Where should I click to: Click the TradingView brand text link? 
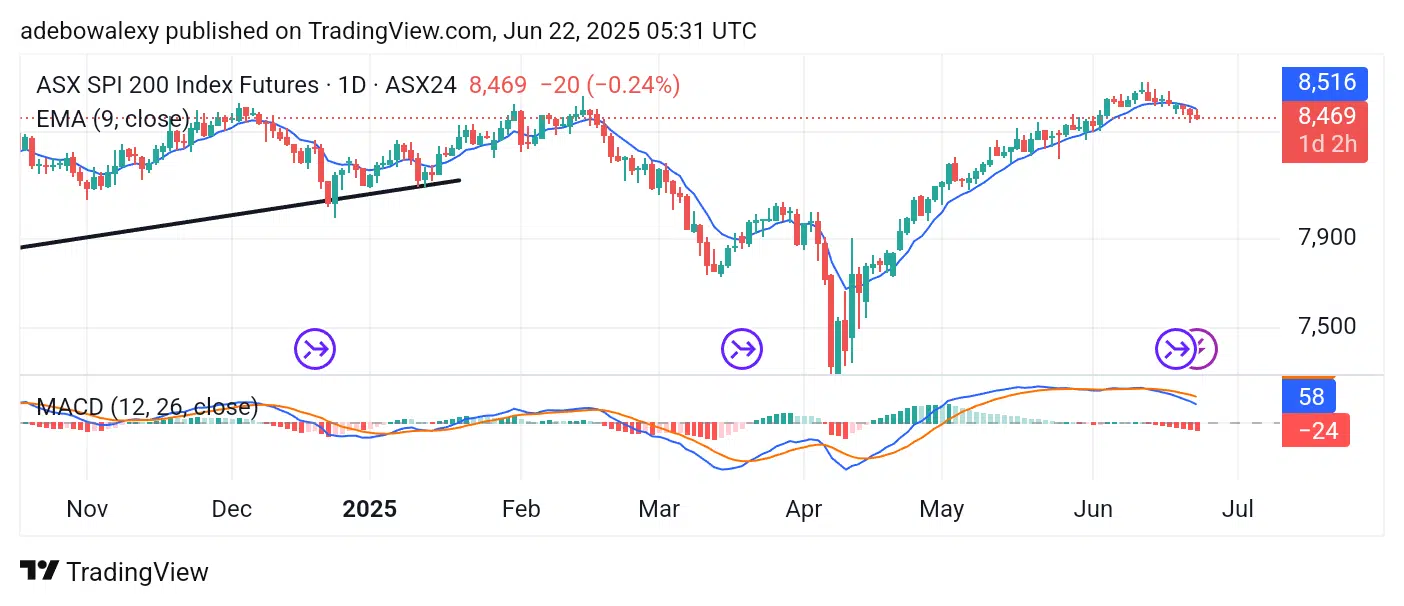click(x=137, y=572)
